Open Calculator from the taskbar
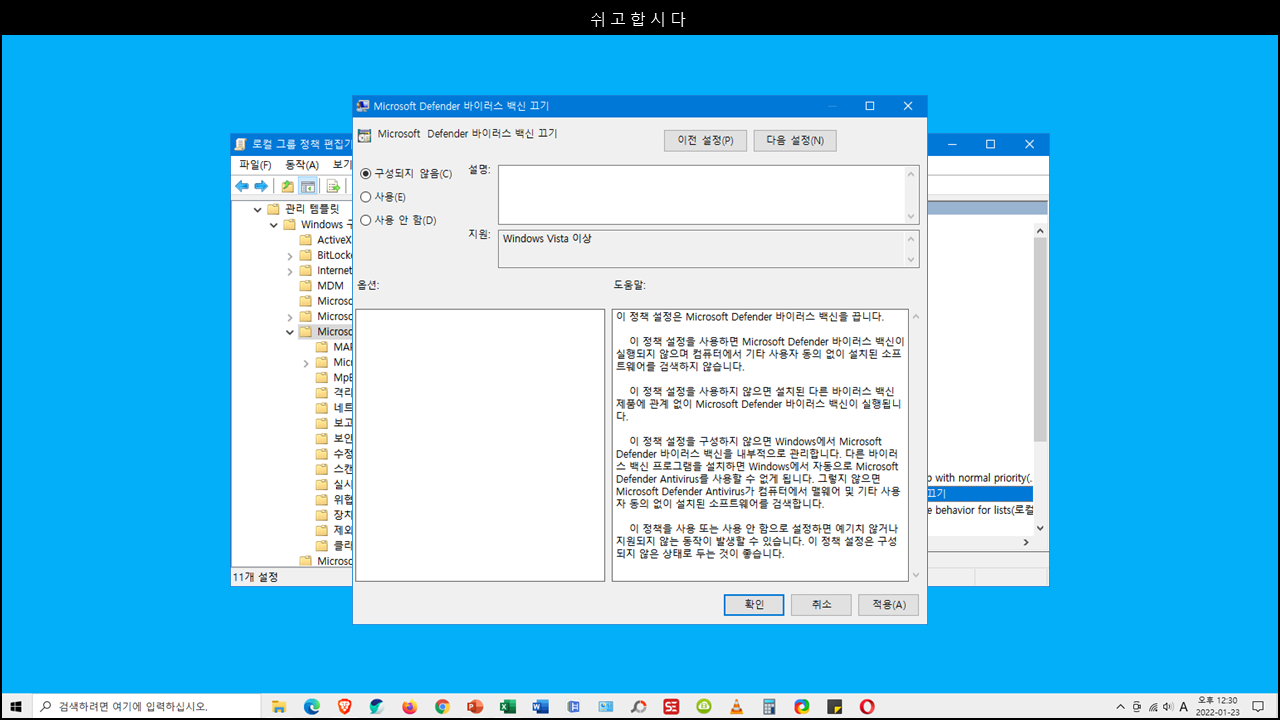1280x720 pixels. [x=769, y=706]
